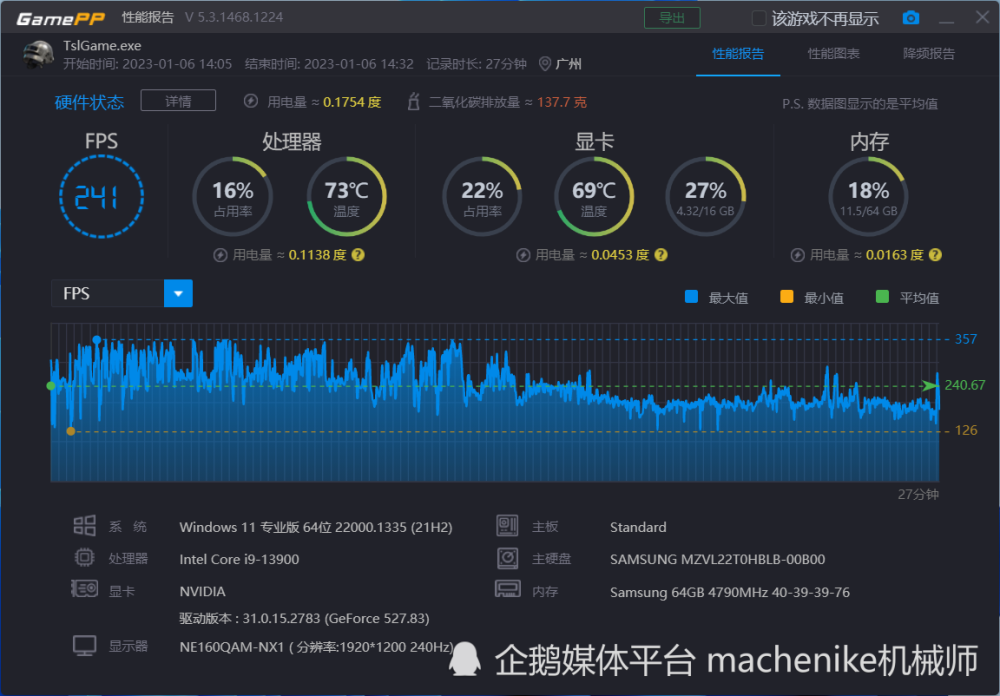Click the TslGame.exe process name
Image resolution: width=1000 pixels, height=696 pixels.
pos(102,46)
